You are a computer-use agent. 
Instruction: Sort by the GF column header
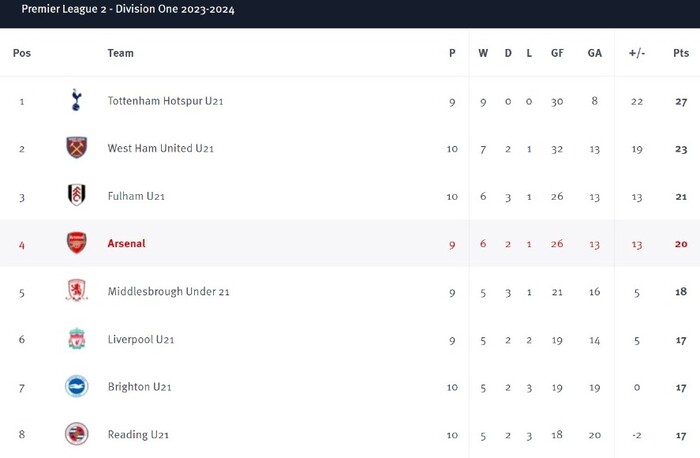pyautogui.click(x=557, y=53)
